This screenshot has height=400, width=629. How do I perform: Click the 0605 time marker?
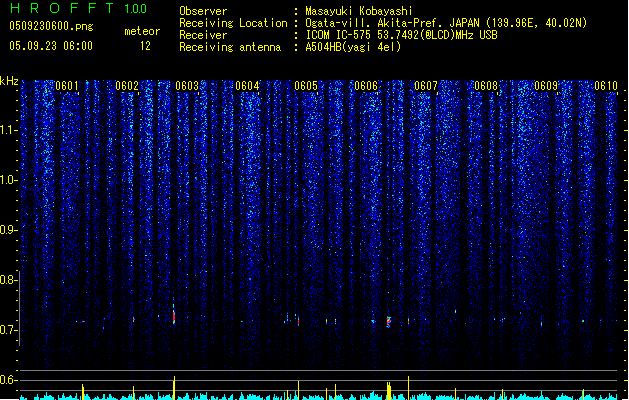[x=306, y=86]
